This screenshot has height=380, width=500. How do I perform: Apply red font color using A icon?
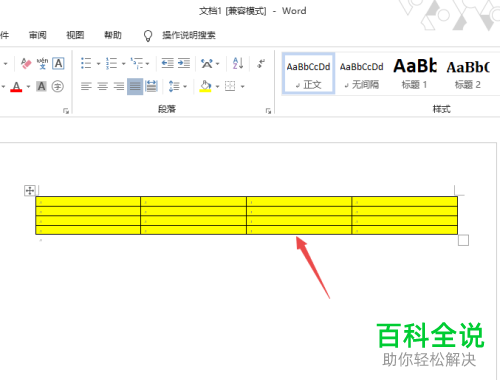click(16, 87)
